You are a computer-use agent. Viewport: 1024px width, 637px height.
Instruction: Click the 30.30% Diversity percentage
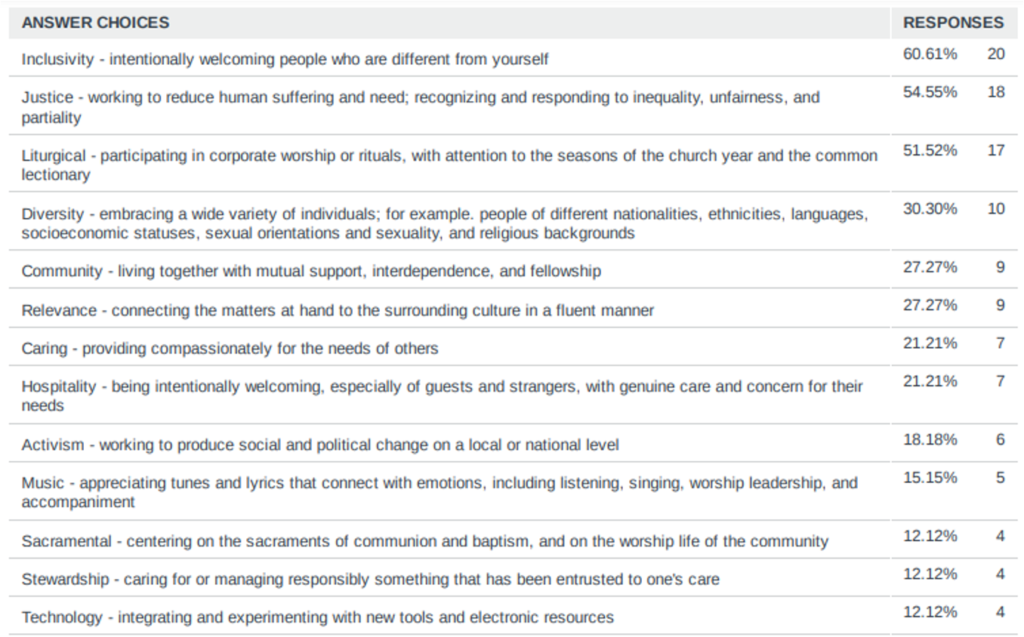930,208
